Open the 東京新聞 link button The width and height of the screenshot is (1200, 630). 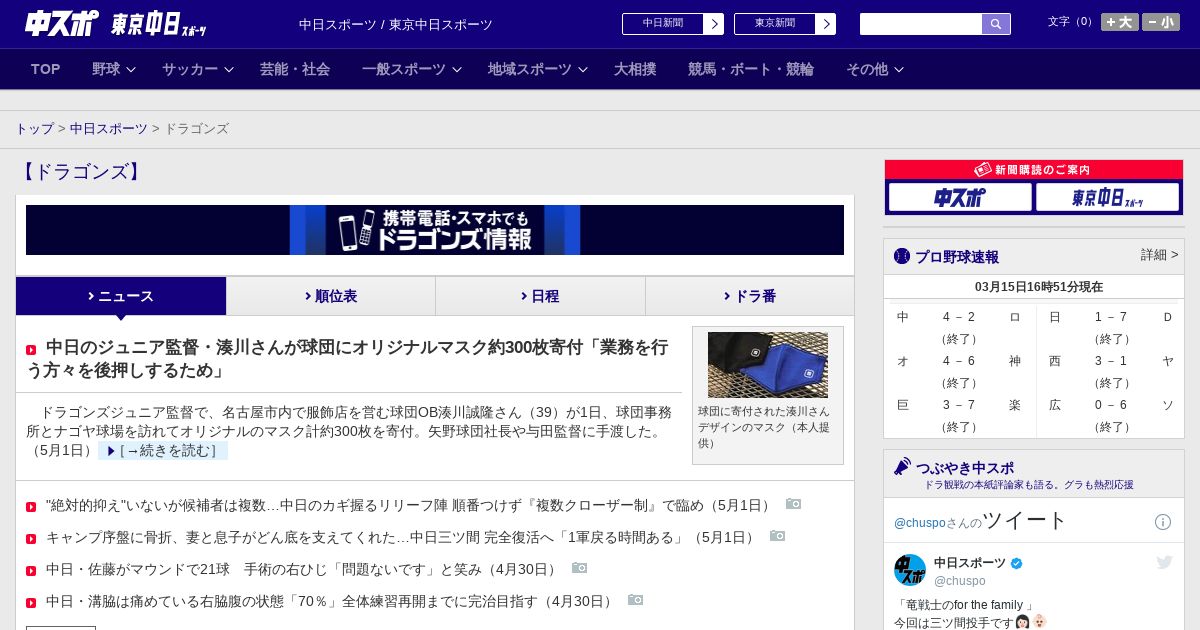pyautogui.click(x=775, y=24)
